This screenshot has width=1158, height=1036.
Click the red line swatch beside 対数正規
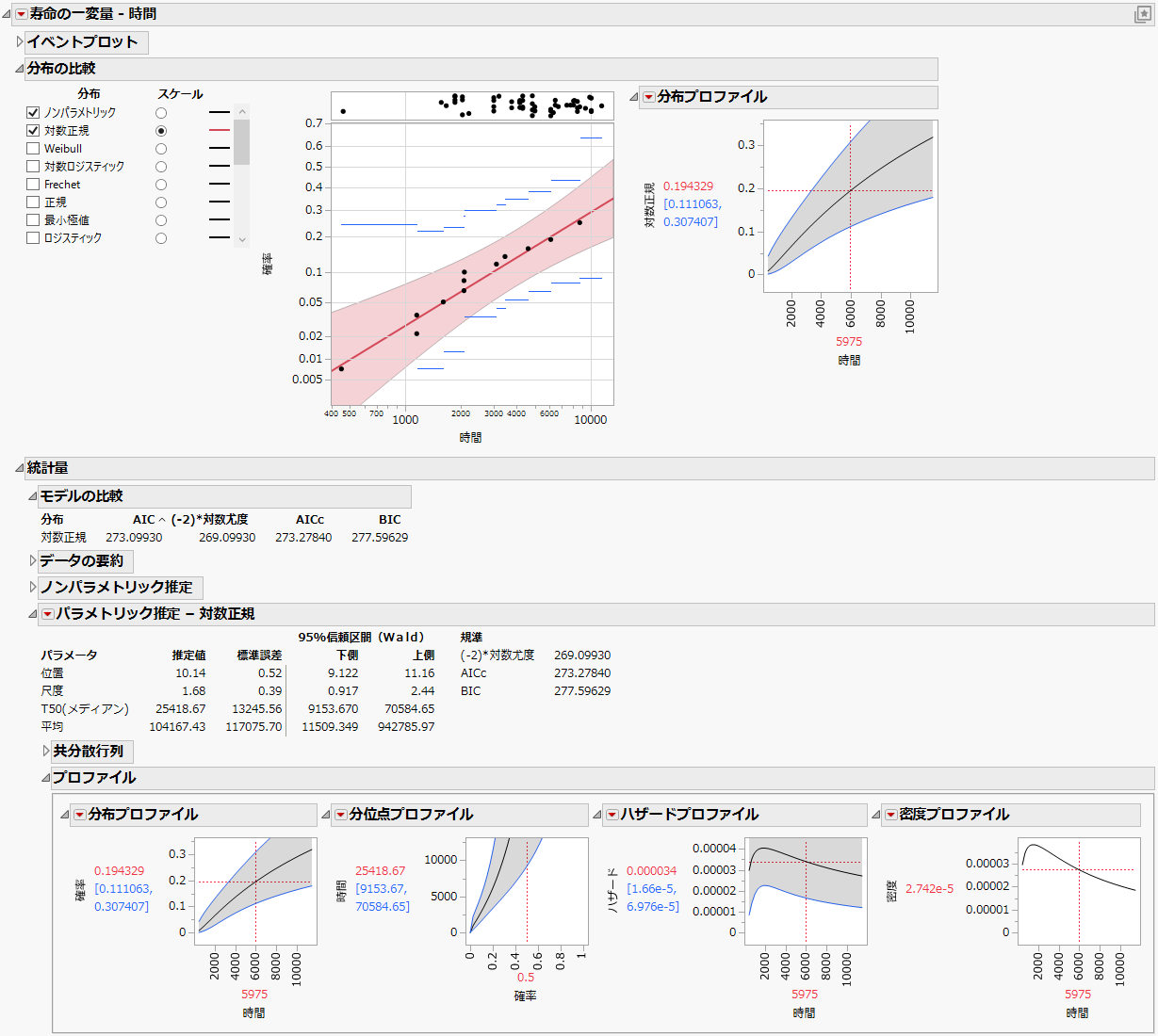point(220,130)
